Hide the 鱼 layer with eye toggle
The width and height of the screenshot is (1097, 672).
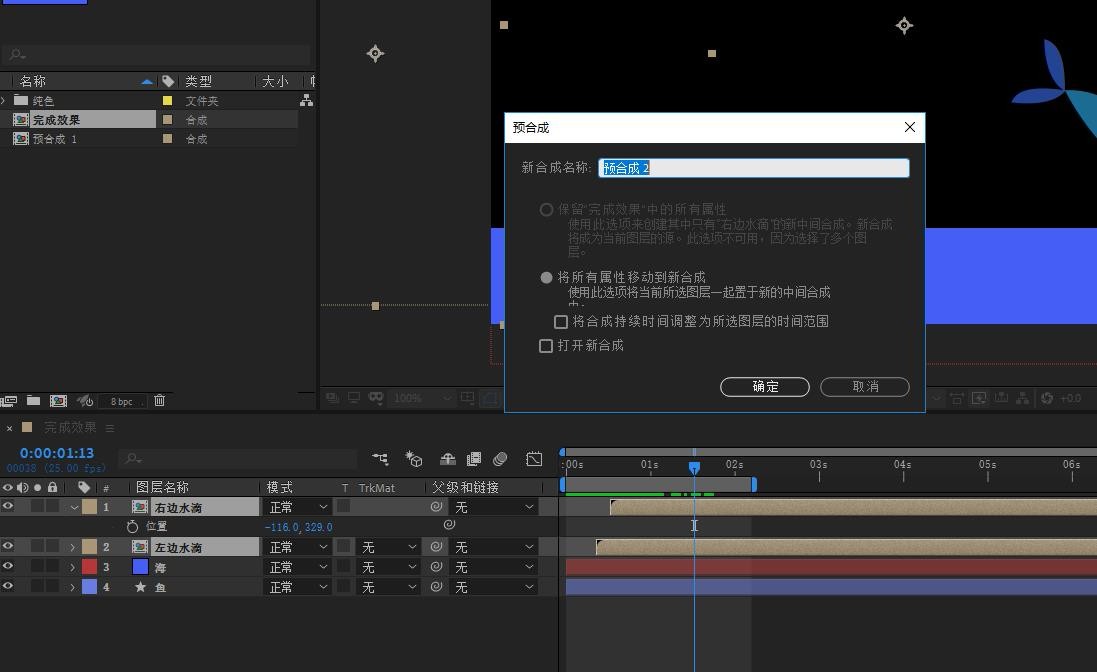point(8,587)
